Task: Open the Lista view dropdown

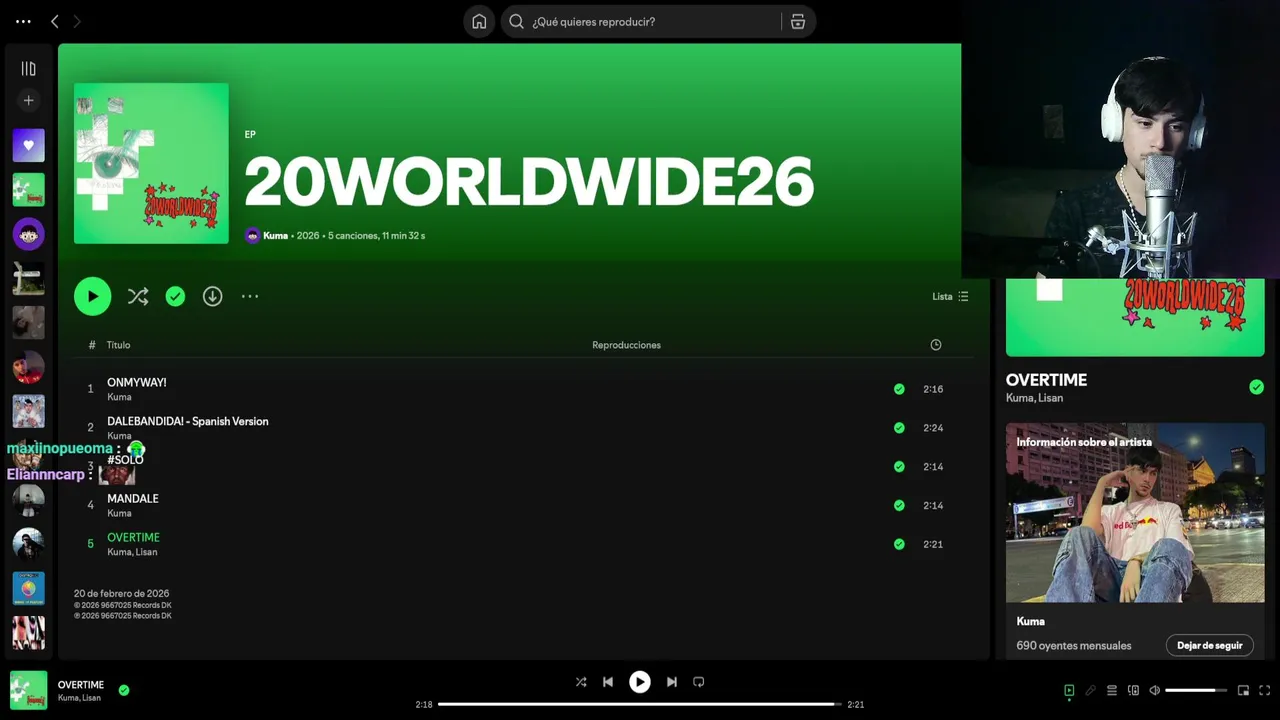Action: 950,296
